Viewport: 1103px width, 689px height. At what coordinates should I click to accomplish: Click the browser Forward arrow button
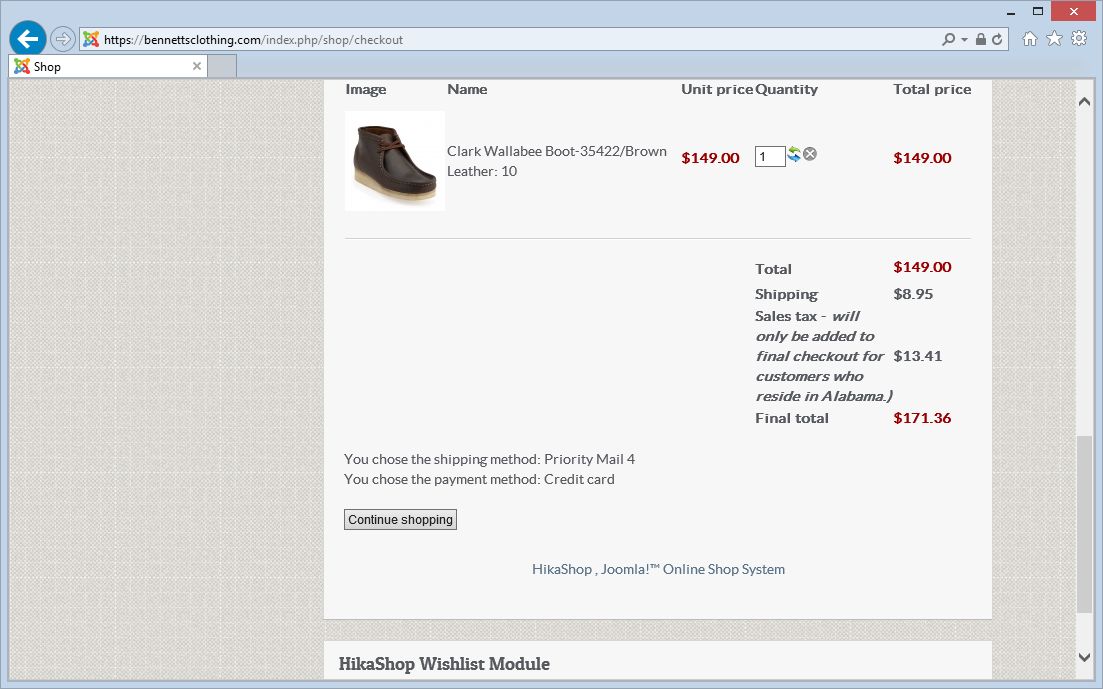coord(63,39)
